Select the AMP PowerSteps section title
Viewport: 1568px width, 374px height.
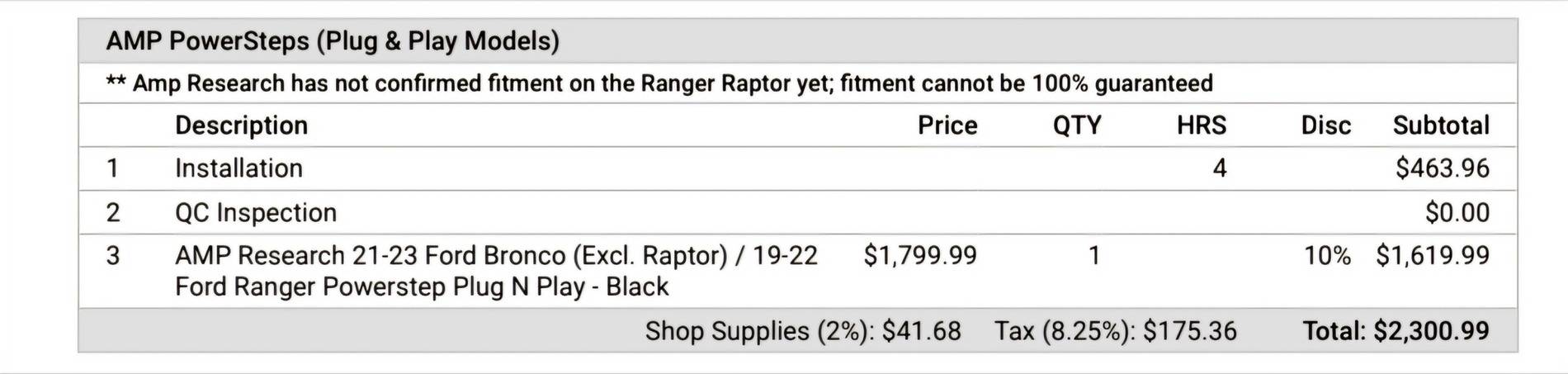point(333,41)
